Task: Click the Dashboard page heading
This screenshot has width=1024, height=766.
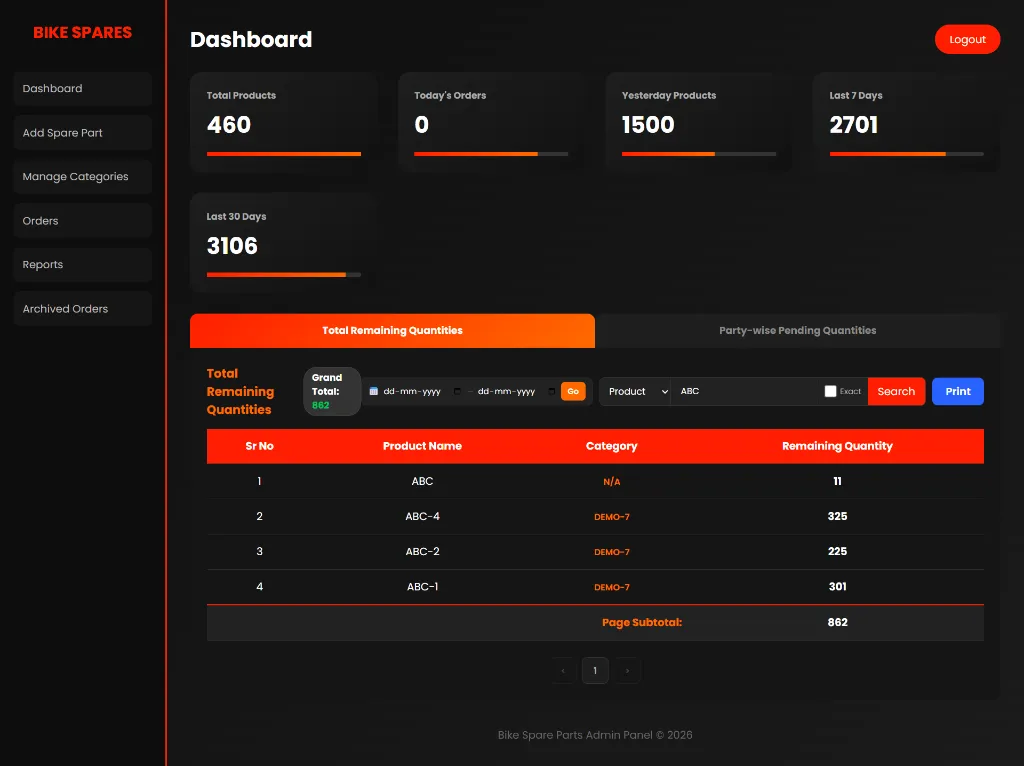Action: (x=251, y=40)
